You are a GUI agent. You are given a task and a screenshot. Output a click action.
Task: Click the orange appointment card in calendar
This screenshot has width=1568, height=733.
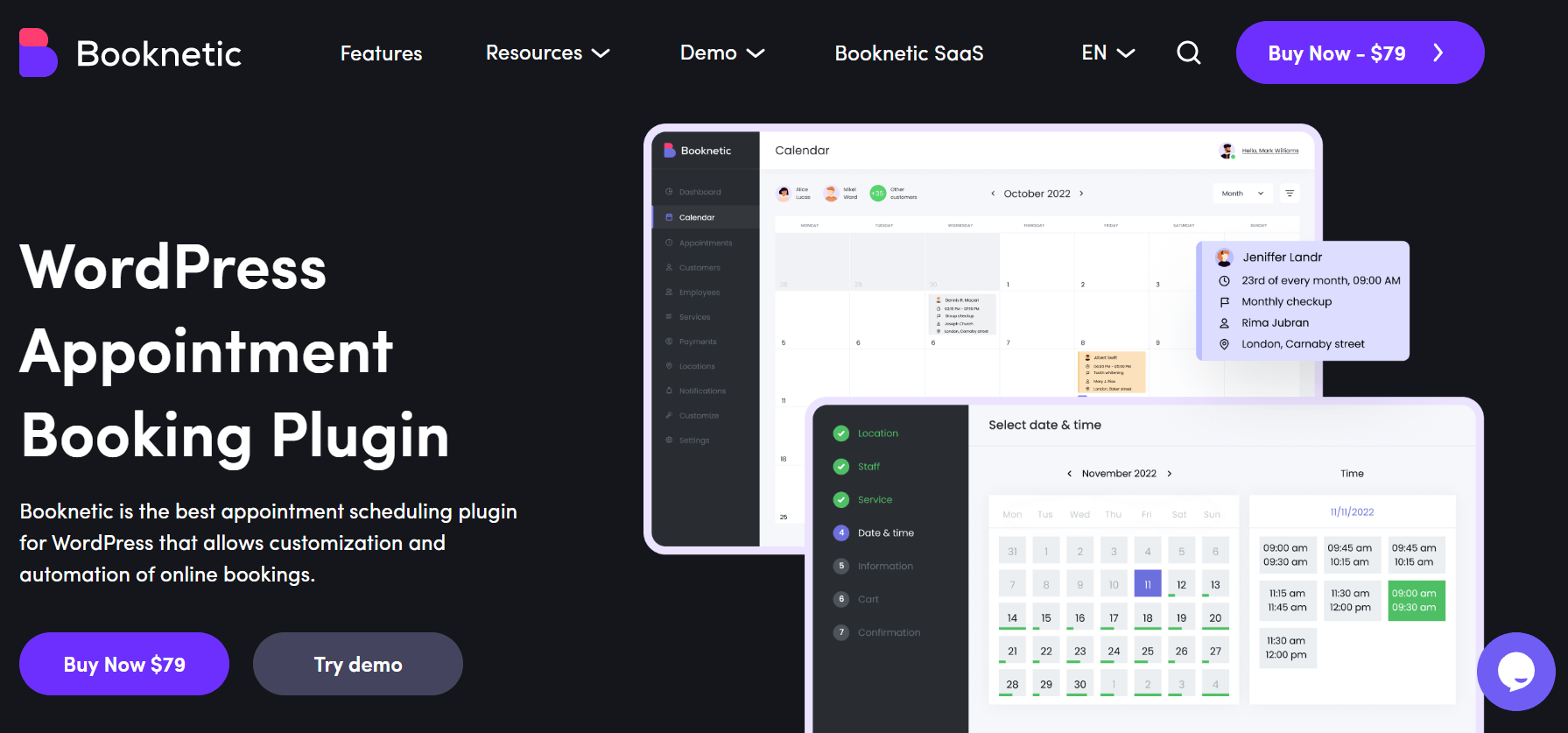1112,372
